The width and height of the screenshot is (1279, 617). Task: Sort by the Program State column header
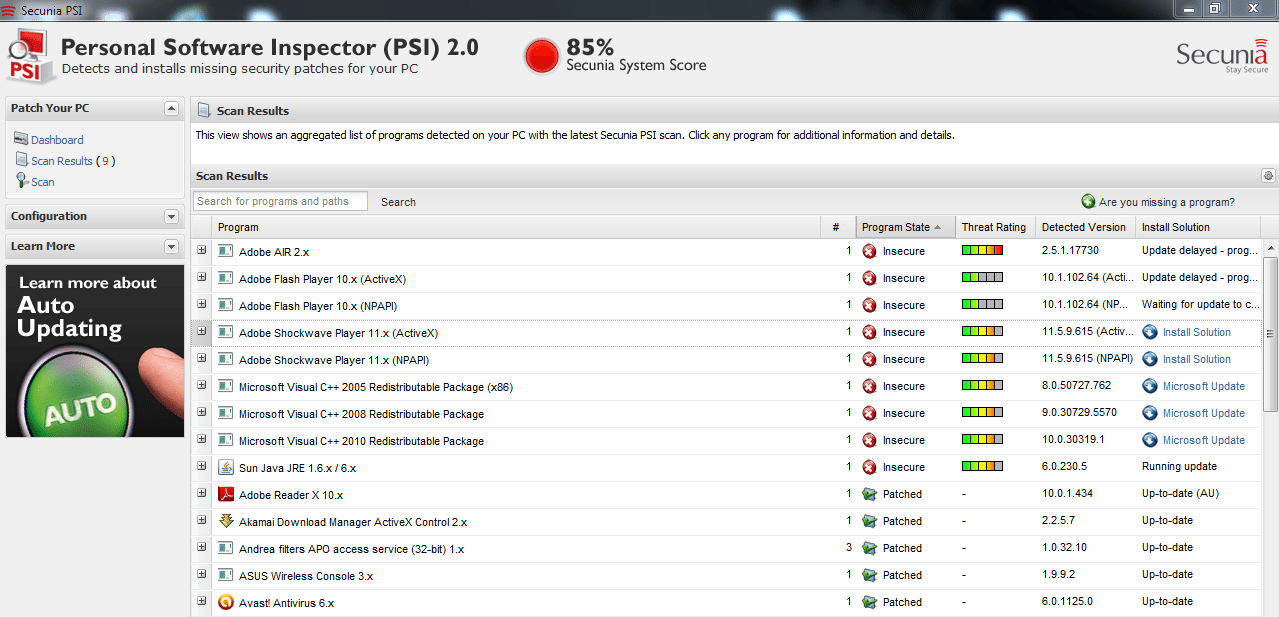tap(905, 227)
